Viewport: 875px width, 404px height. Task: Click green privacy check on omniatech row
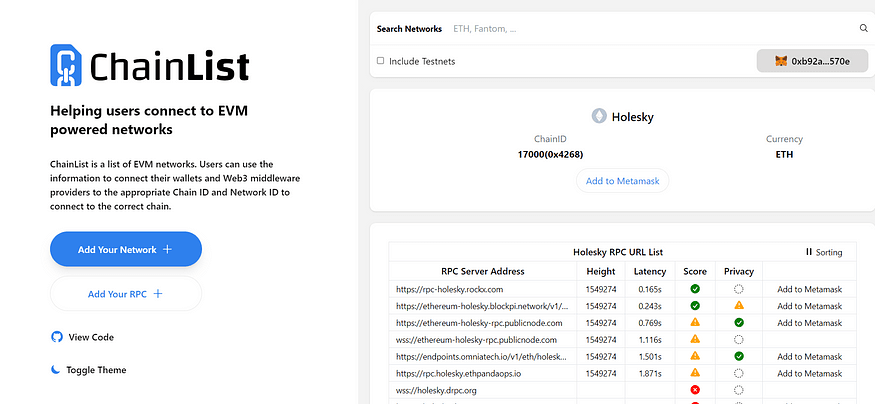click(739, 356)
